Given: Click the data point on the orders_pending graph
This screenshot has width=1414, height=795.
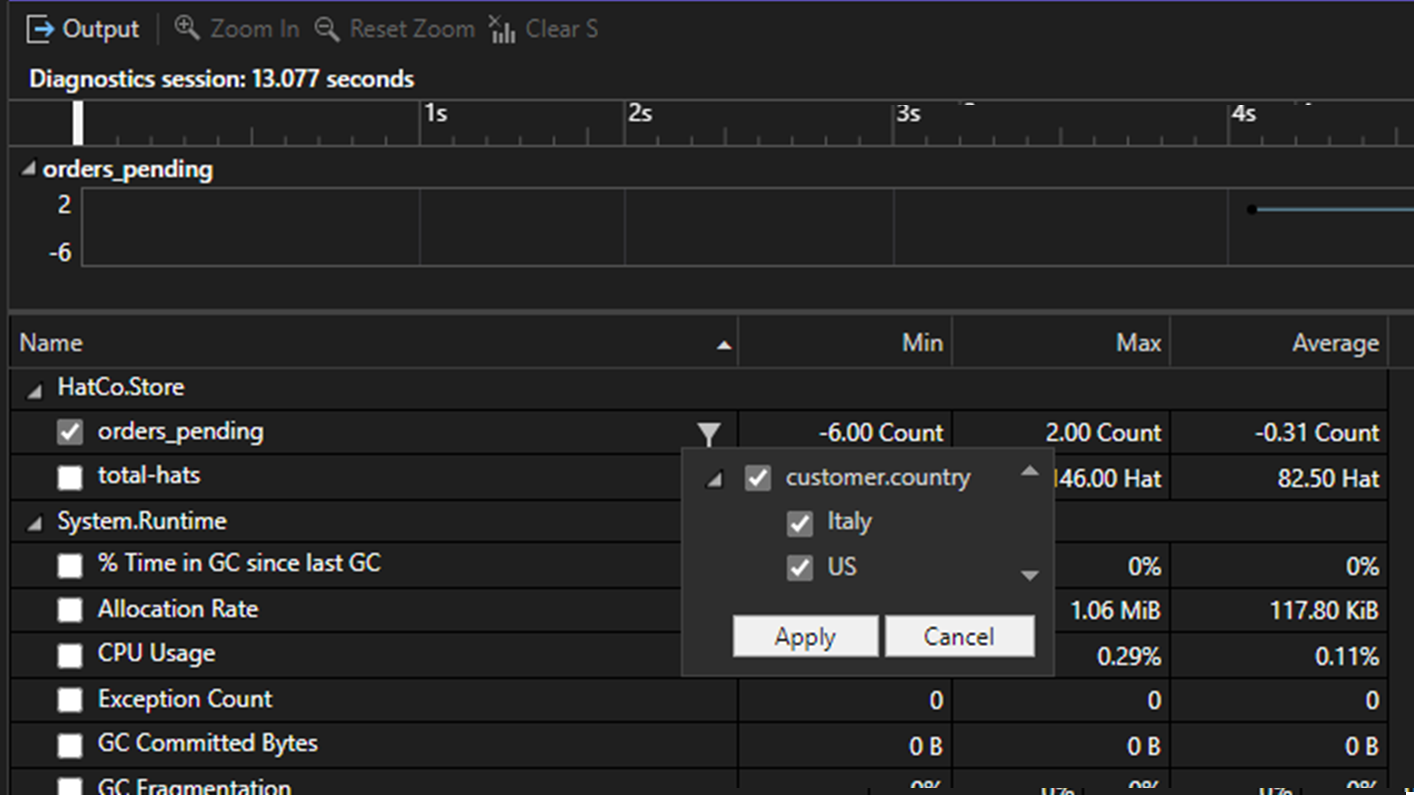Looking at the screenshot, I should pyautogui.click(x=1252, y=209).
